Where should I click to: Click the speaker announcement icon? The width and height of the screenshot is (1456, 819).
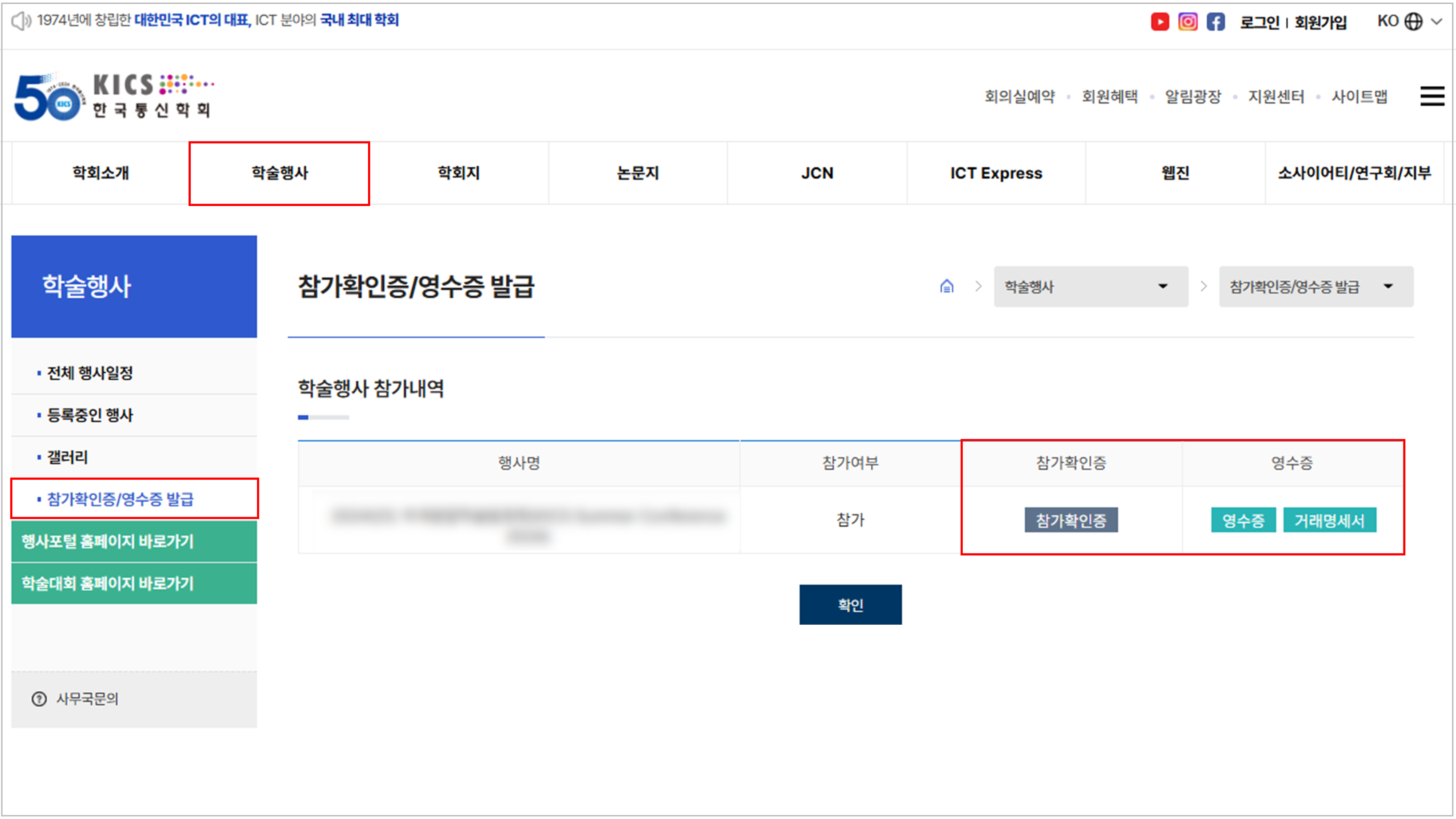(x=21, y=21)
